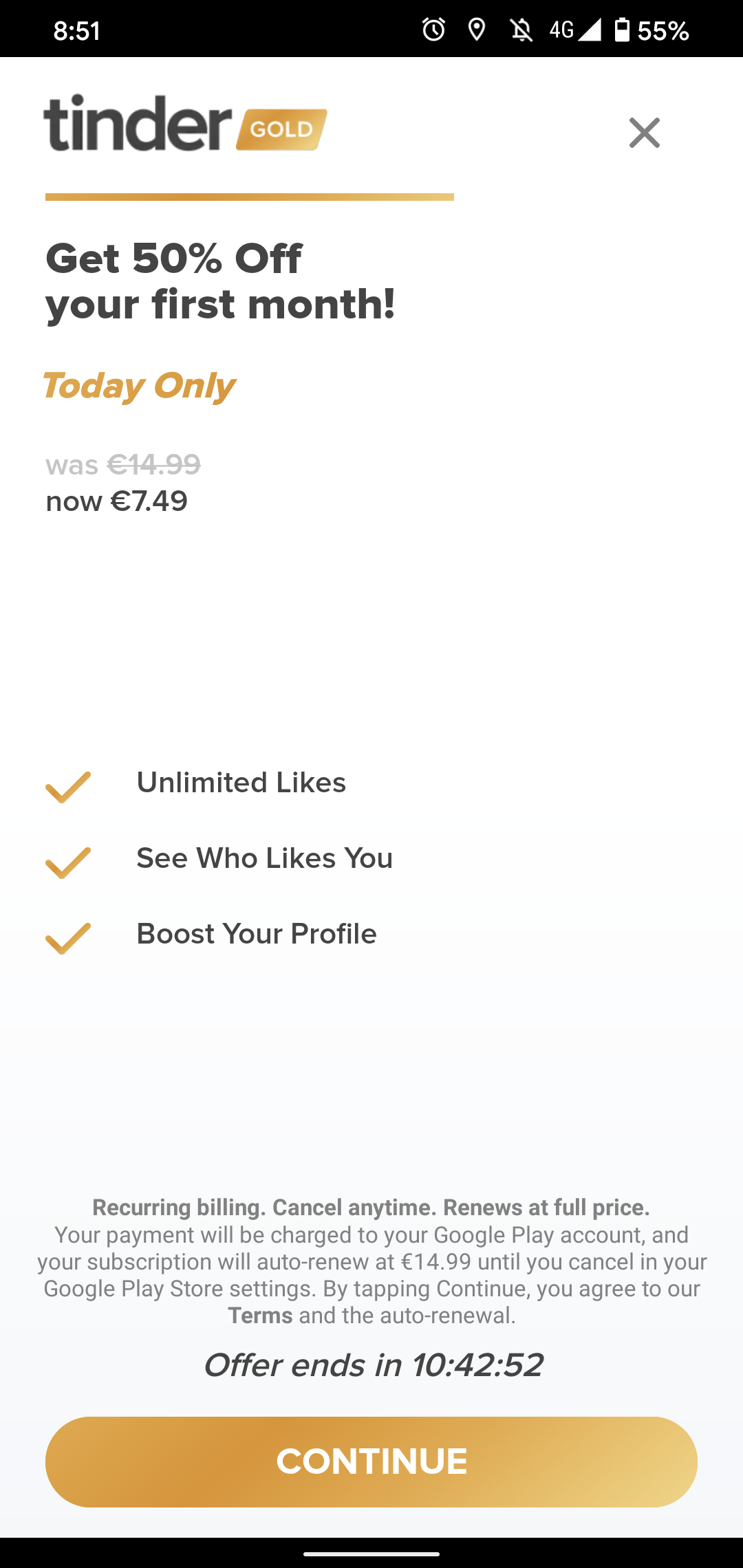Click the muted notifications status bar icon
The width and height of the screenshot is (743, 1568).
coord(523,29)
